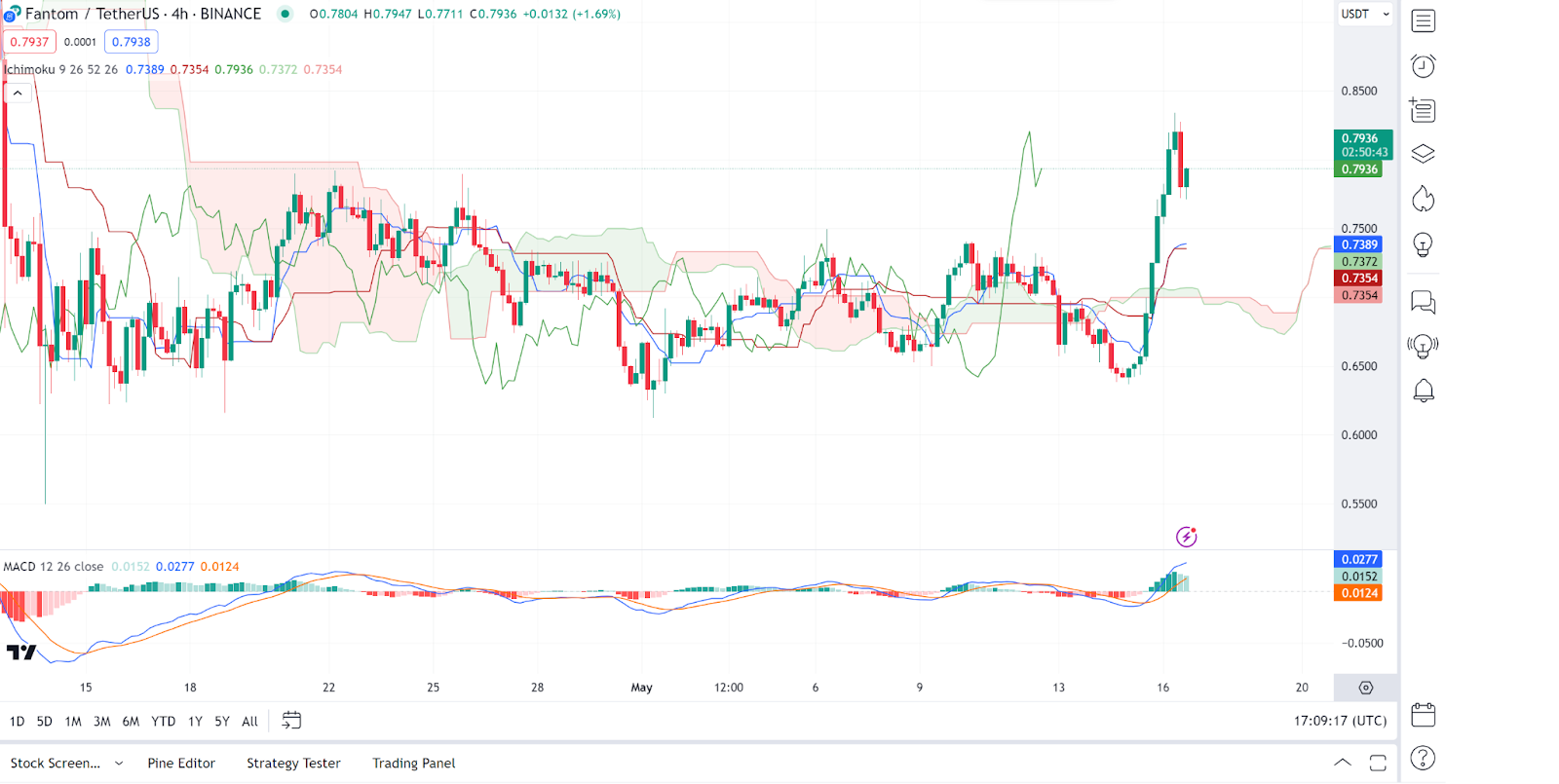This screenshot has width=1559, height=784.
Task: Open the Alerts clock icon
Action: click(1423, 65)
